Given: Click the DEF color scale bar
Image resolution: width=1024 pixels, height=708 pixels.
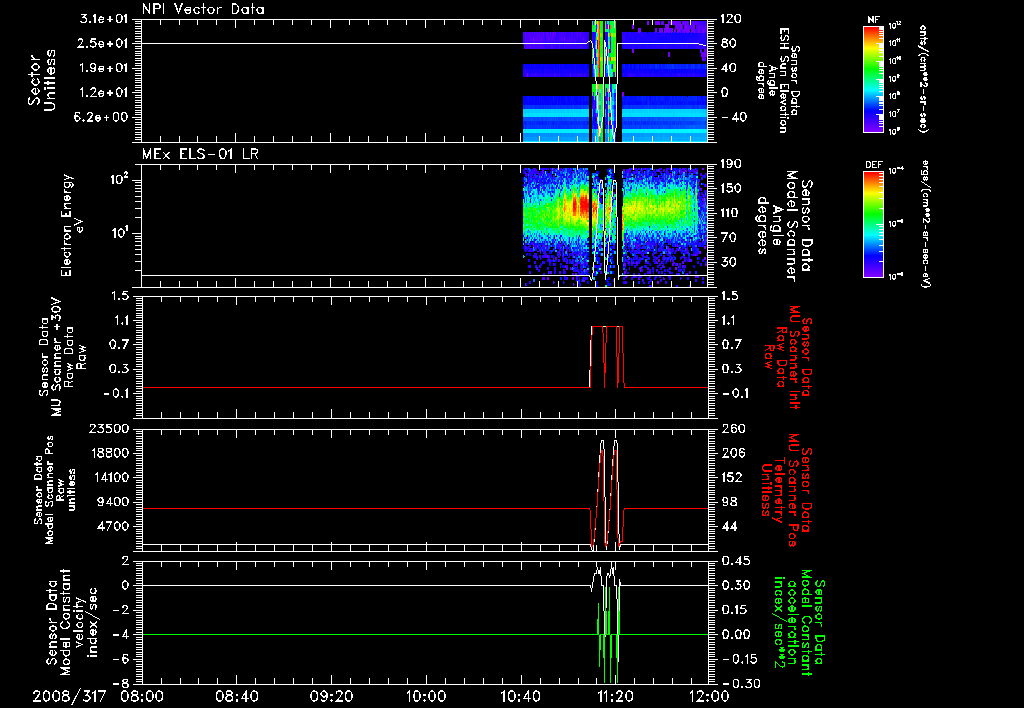Looking at the screenshot, I should [873, 223].
